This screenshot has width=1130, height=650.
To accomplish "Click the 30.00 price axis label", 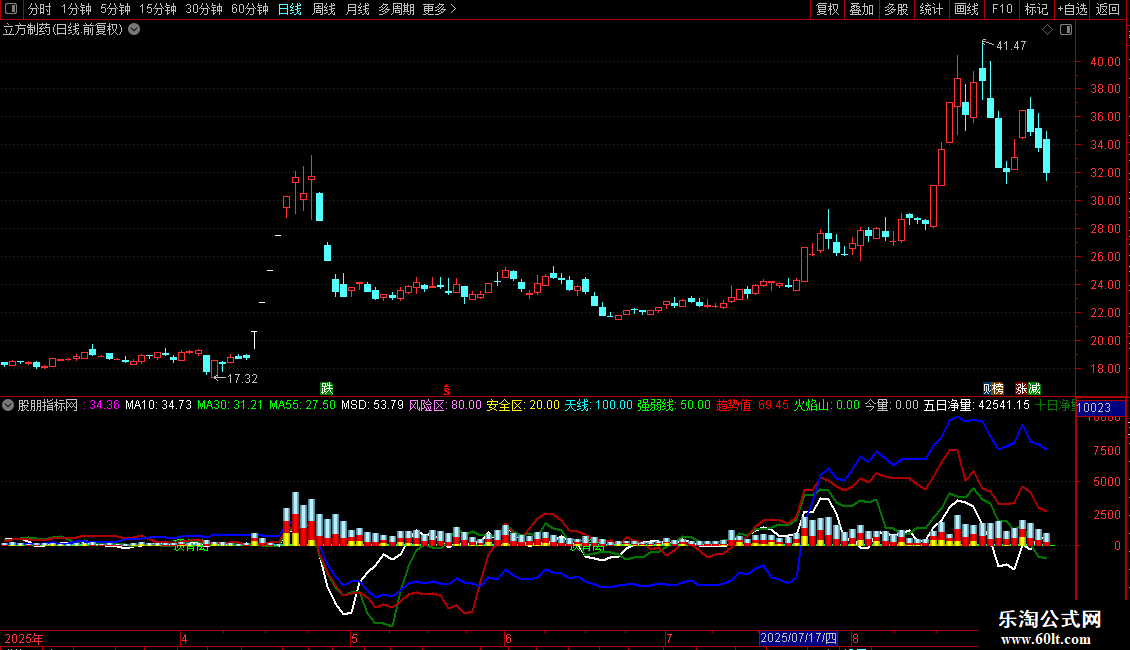I will pyautogui.click(x=1105, y=201).
